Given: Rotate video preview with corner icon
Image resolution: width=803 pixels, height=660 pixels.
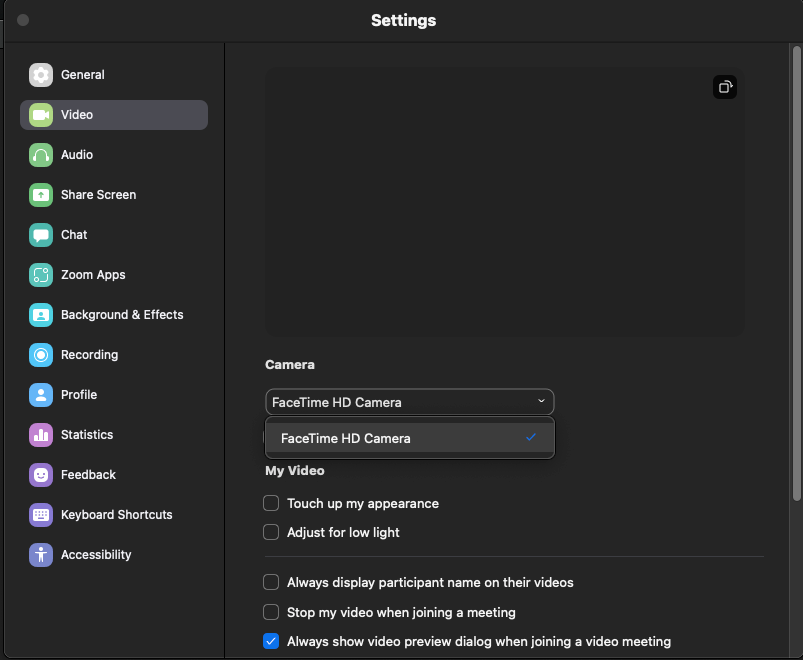Looking at the screenshot, I should tap(725, 87).
